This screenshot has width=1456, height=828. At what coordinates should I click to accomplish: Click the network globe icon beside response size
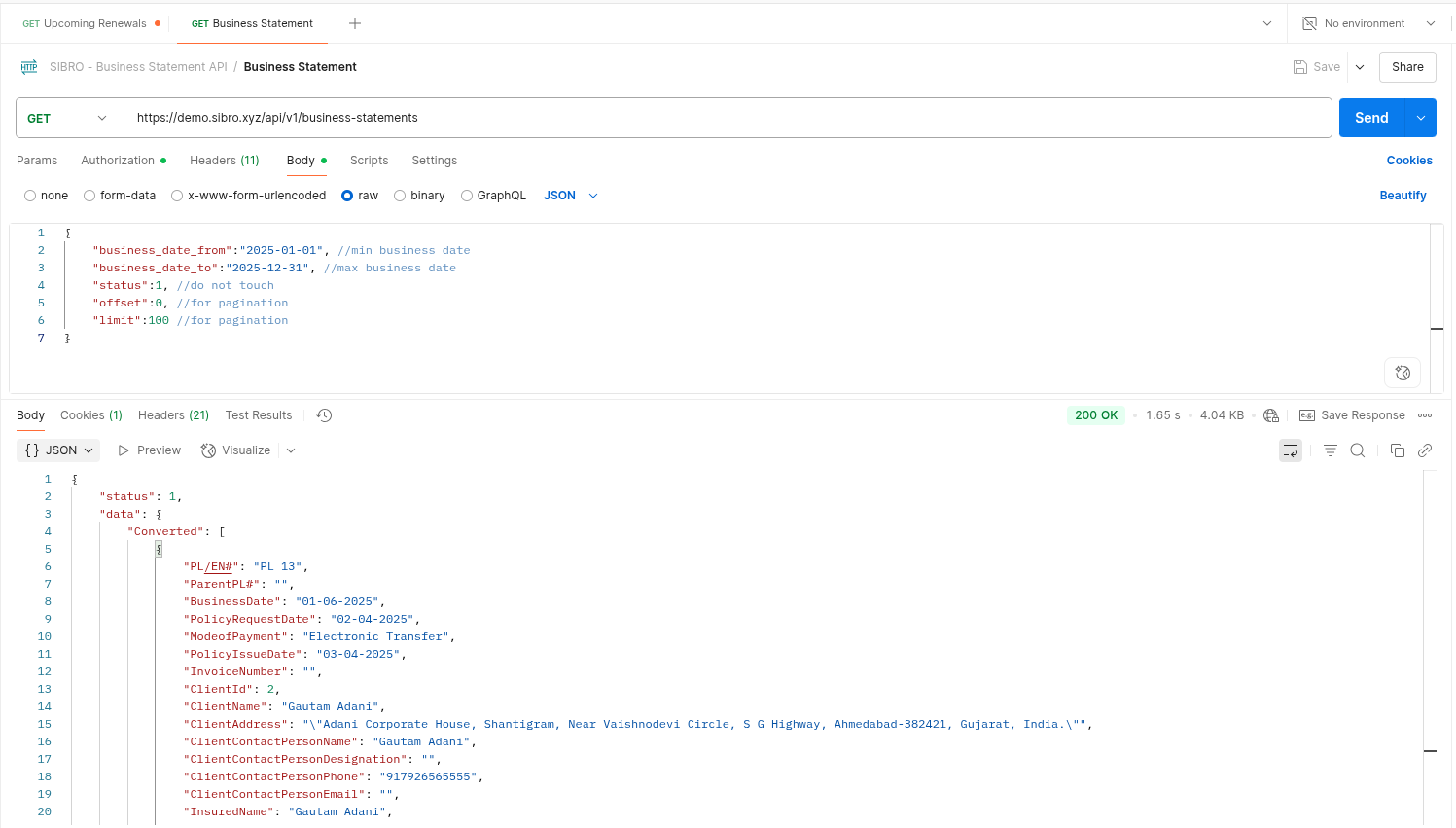pos(1271,415)
